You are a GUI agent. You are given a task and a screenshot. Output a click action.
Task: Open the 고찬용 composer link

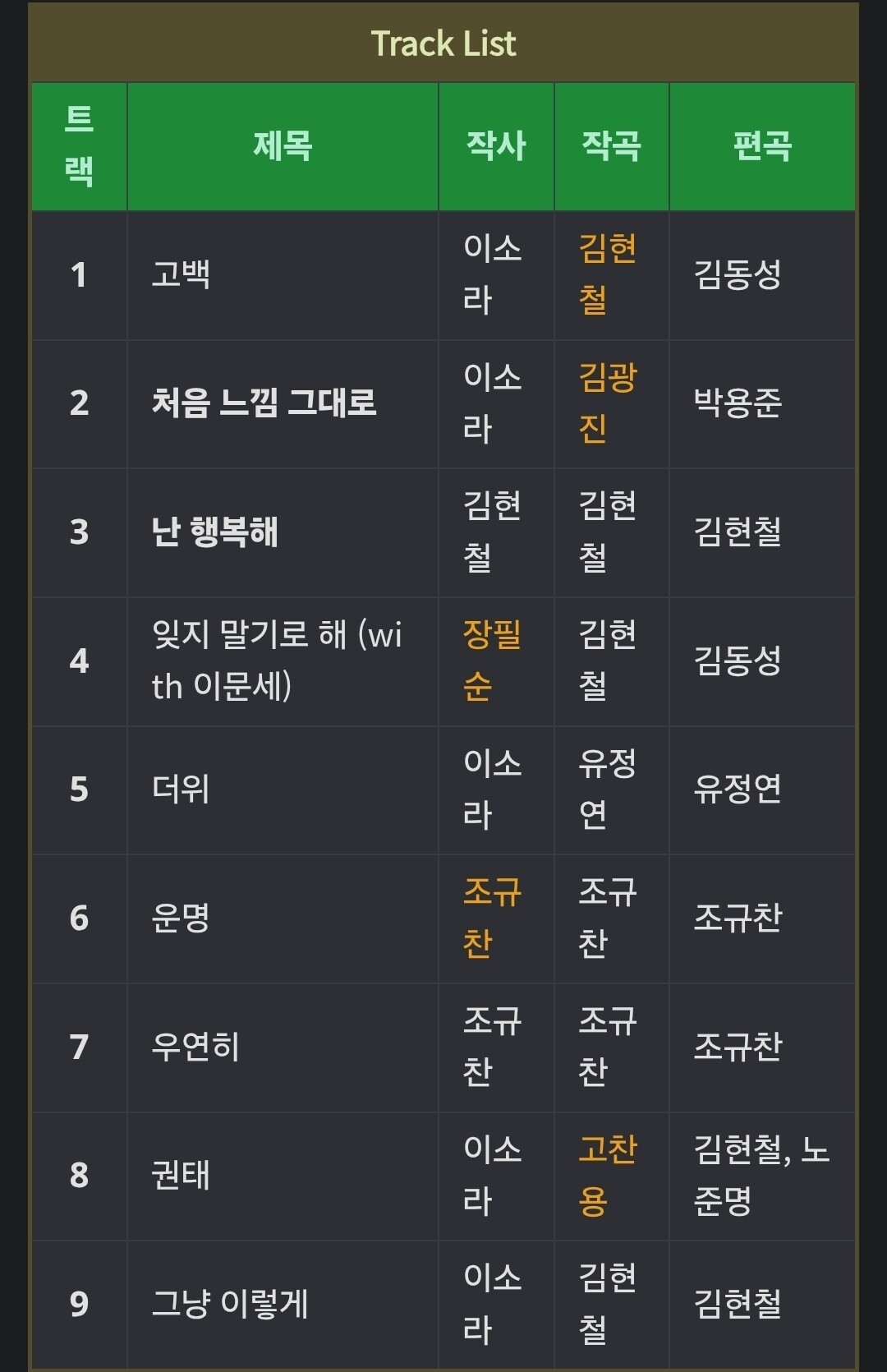(x=608, y=1175)
